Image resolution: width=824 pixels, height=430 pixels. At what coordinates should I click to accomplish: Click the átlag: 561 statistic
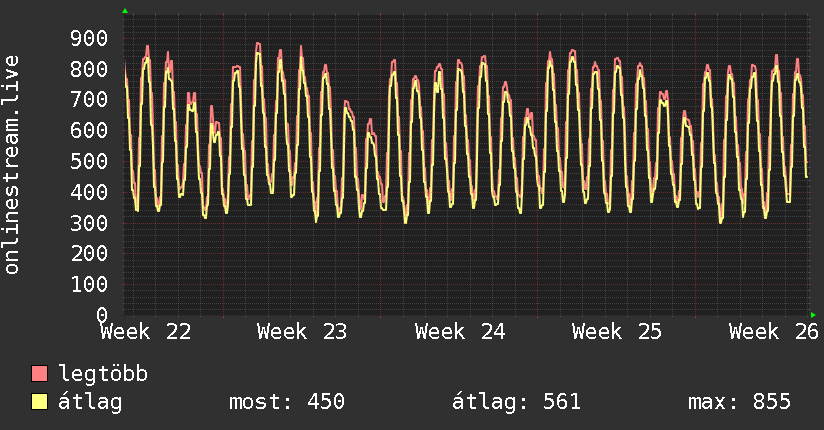[x=516, y=402]
